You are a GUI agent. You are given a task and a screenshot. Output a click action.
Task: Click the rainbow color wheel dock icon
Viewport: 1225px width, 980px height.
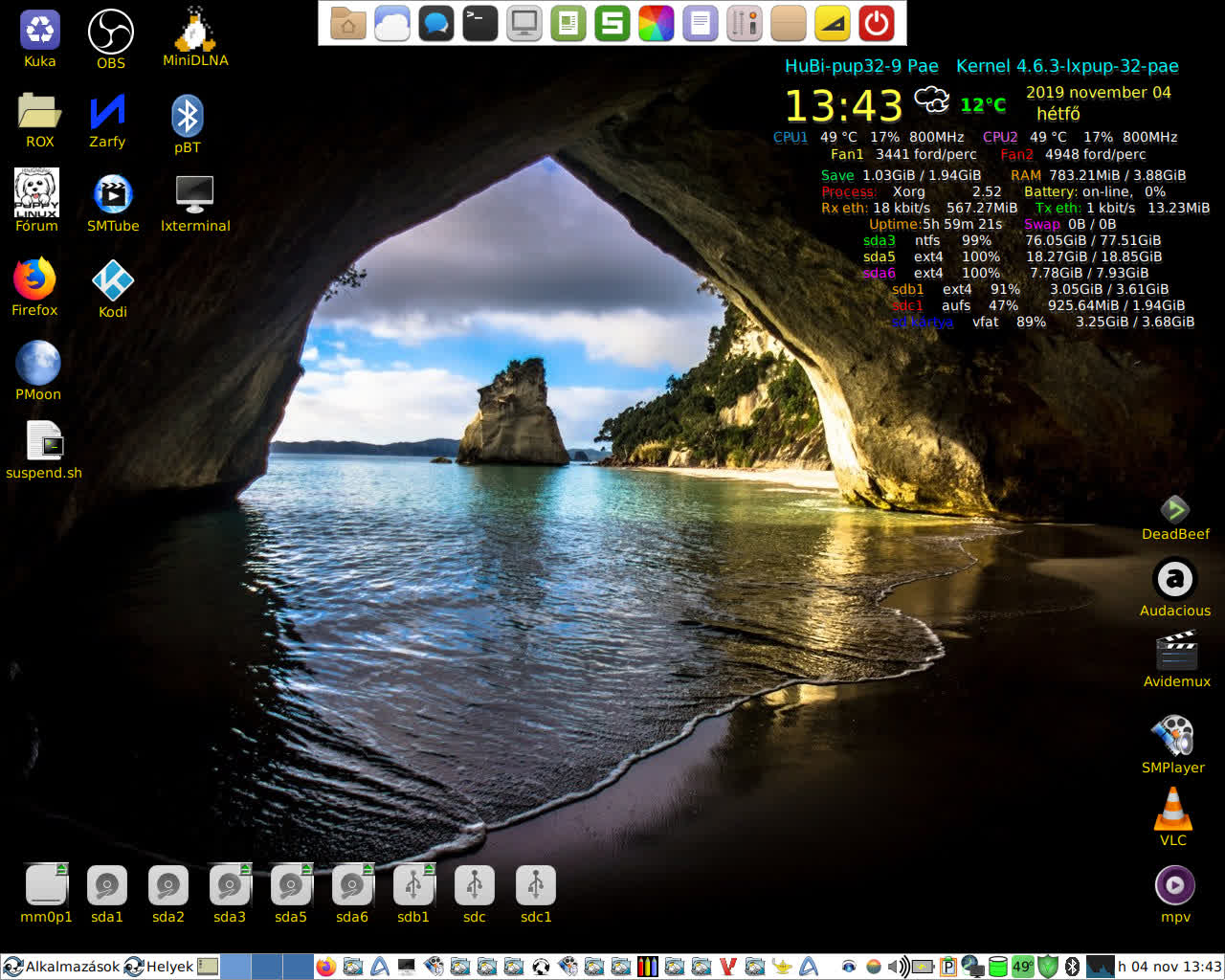coord(657,23)
